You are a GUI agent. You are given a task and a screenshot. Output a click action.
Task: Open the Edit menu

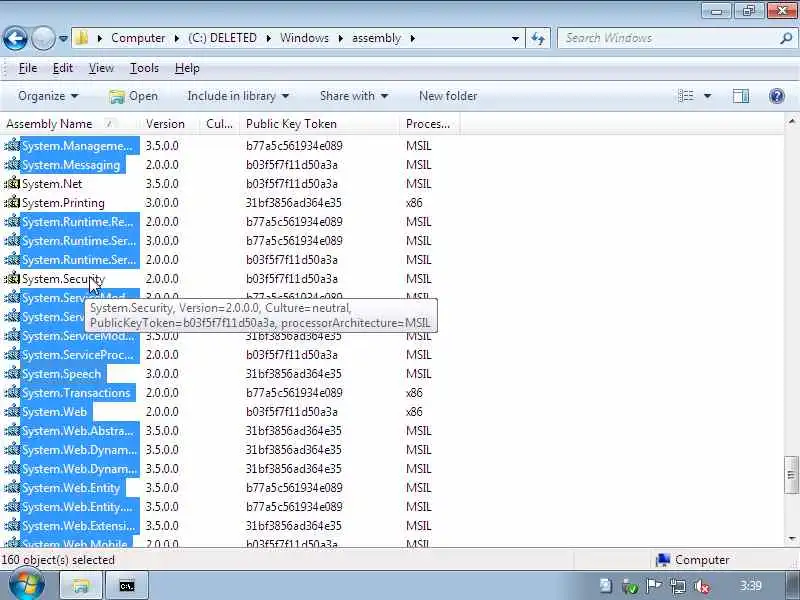click(63, 68)
